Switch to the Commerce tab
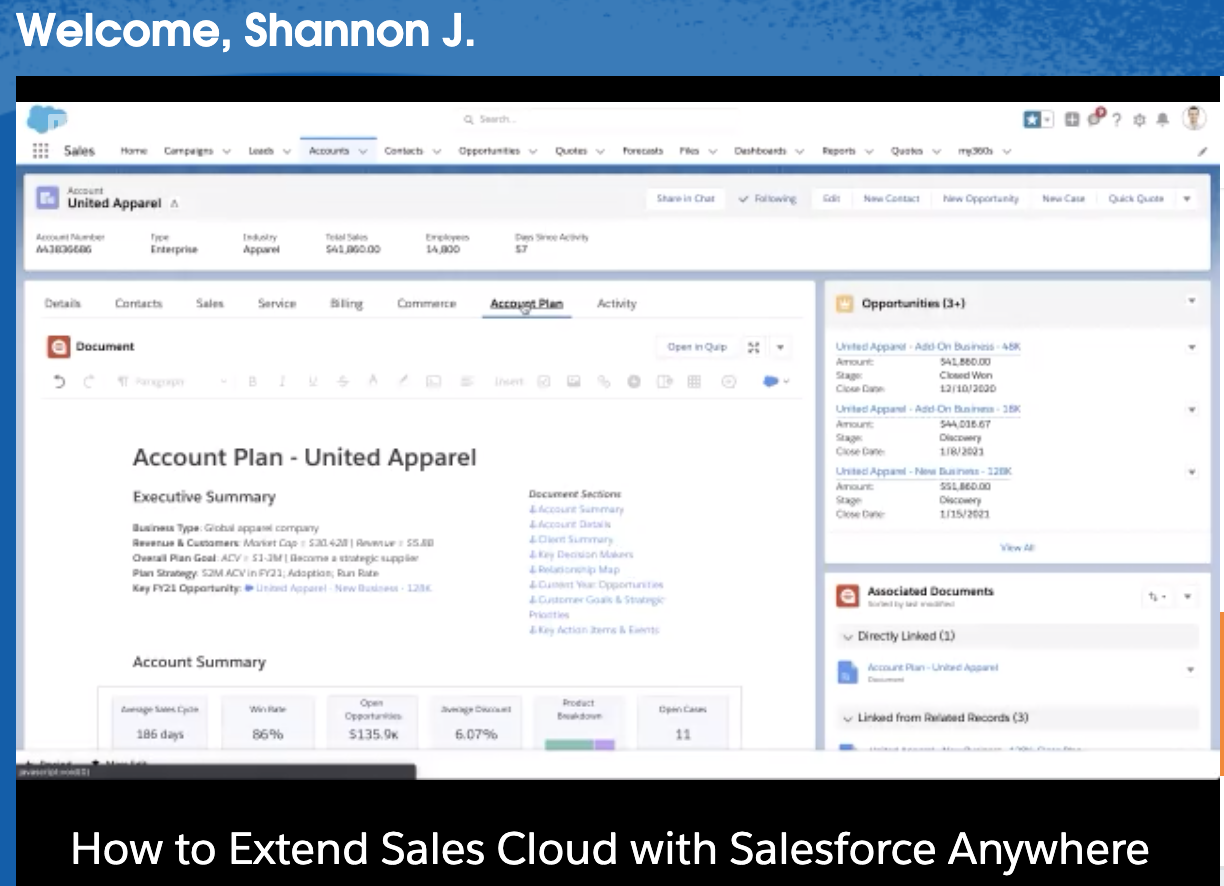Image resolution: width=1224 pixels, height=886 pixels. pyautogui.click(x=426, y=303)
